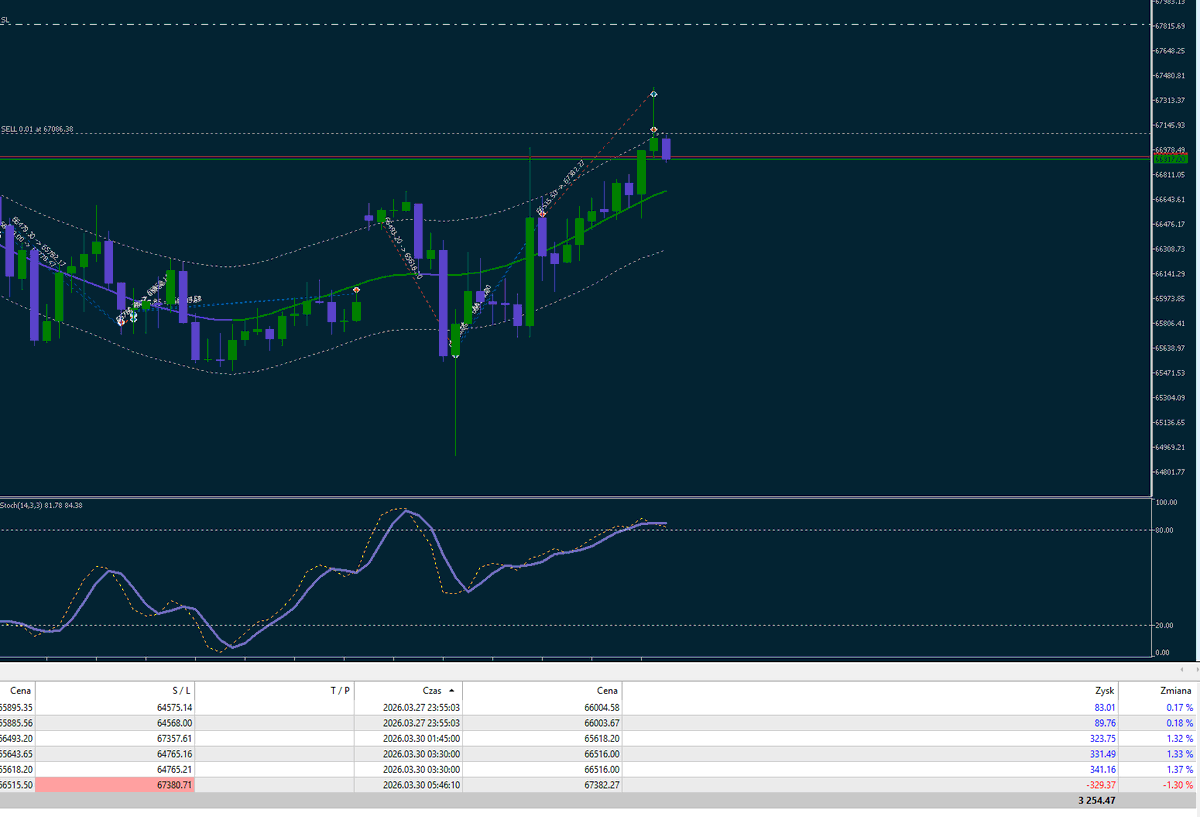Click the 100.00 level on stochastic scale
The height and width of the screenshot is (817, 1200).
pyautogui.click(x=1165, y=503)
